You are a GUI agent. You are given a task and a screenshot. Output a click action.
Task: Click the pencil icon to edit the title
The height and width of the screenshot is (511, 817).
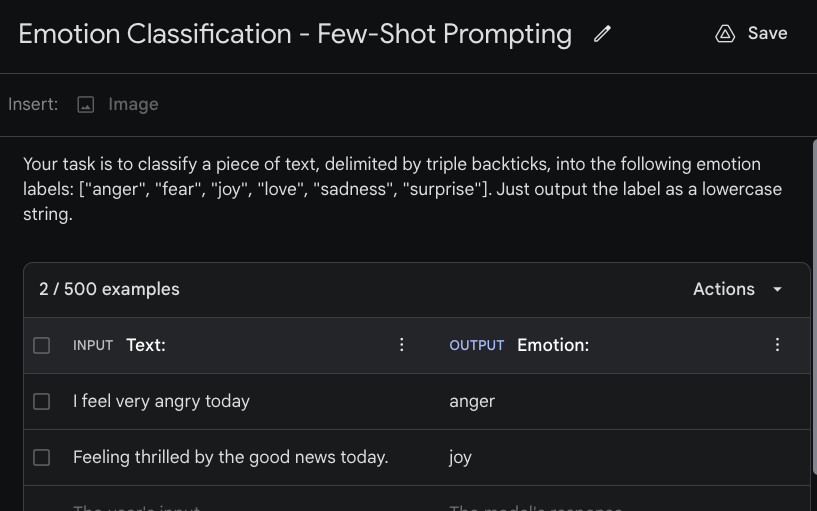pyautogui.click(x=602, y=34)
